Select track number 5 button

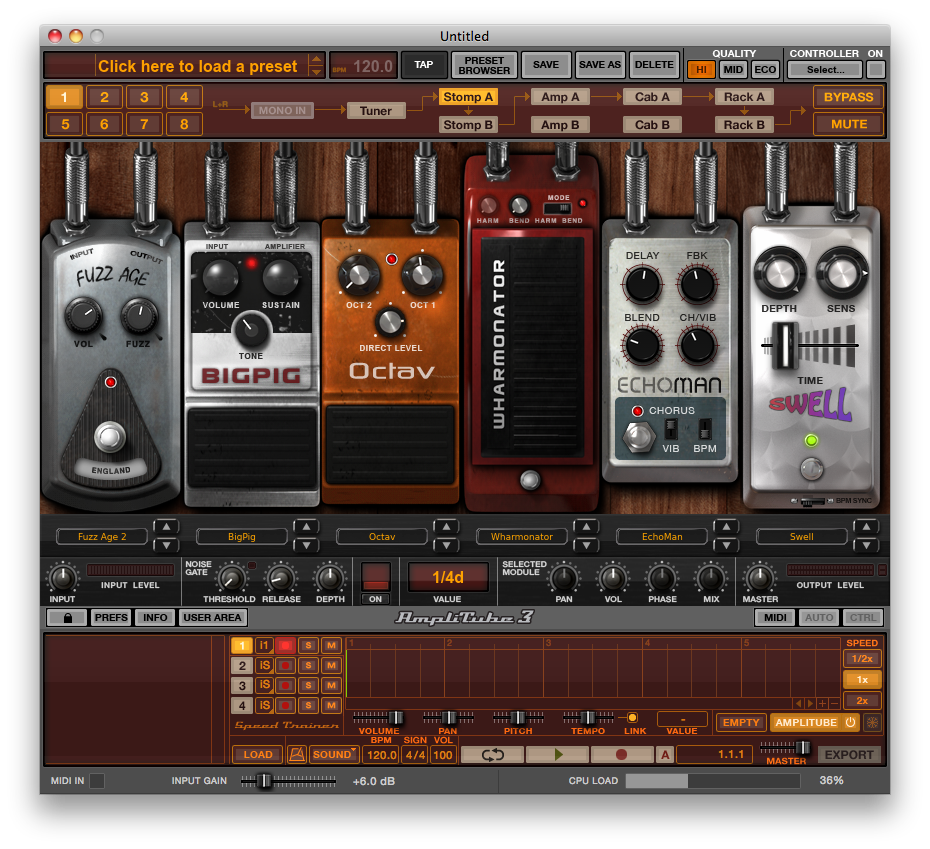(x=65, y=124)
